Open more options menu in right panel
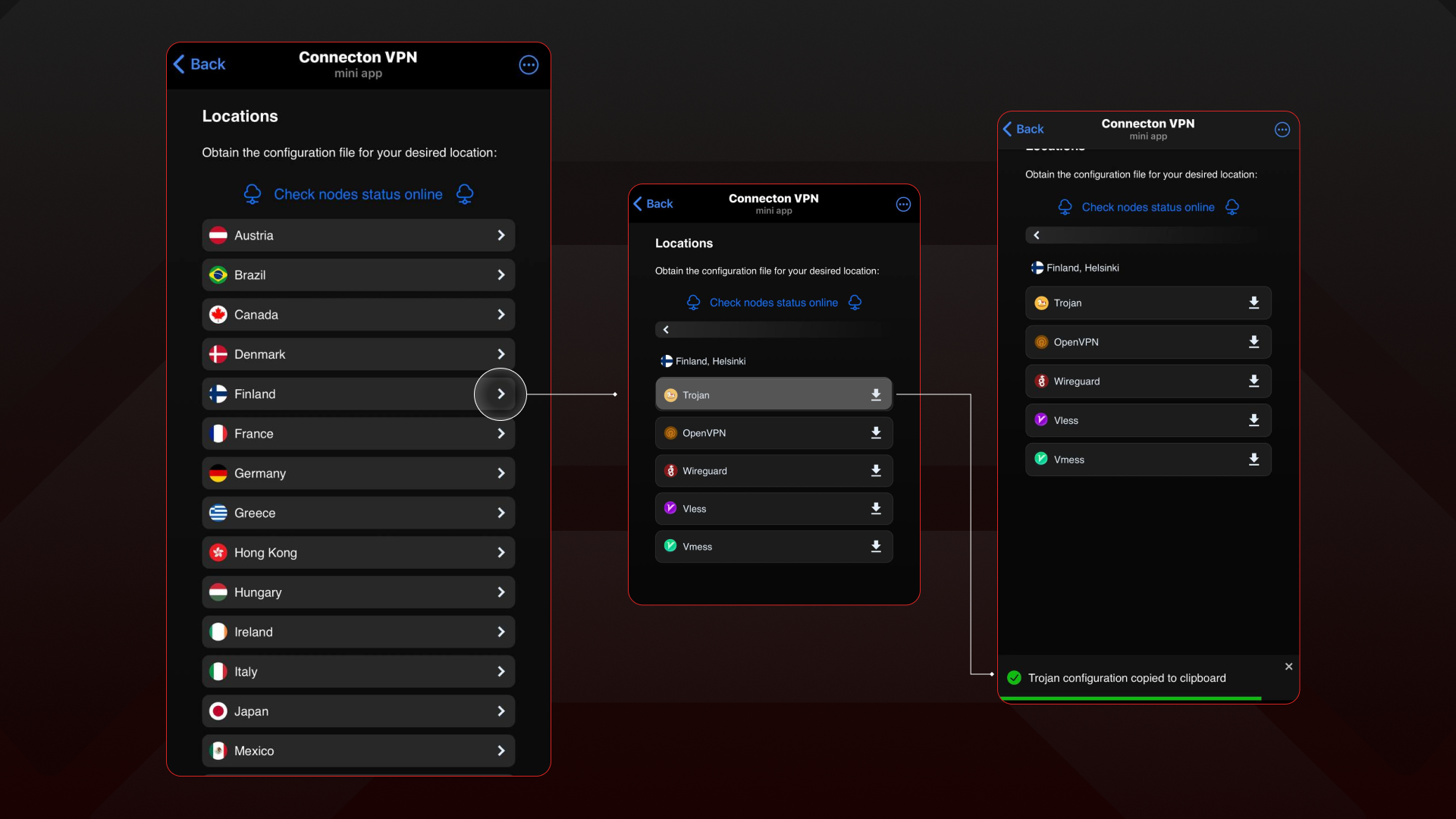Screen dimensions: 1456x819 coord(1282,130)
